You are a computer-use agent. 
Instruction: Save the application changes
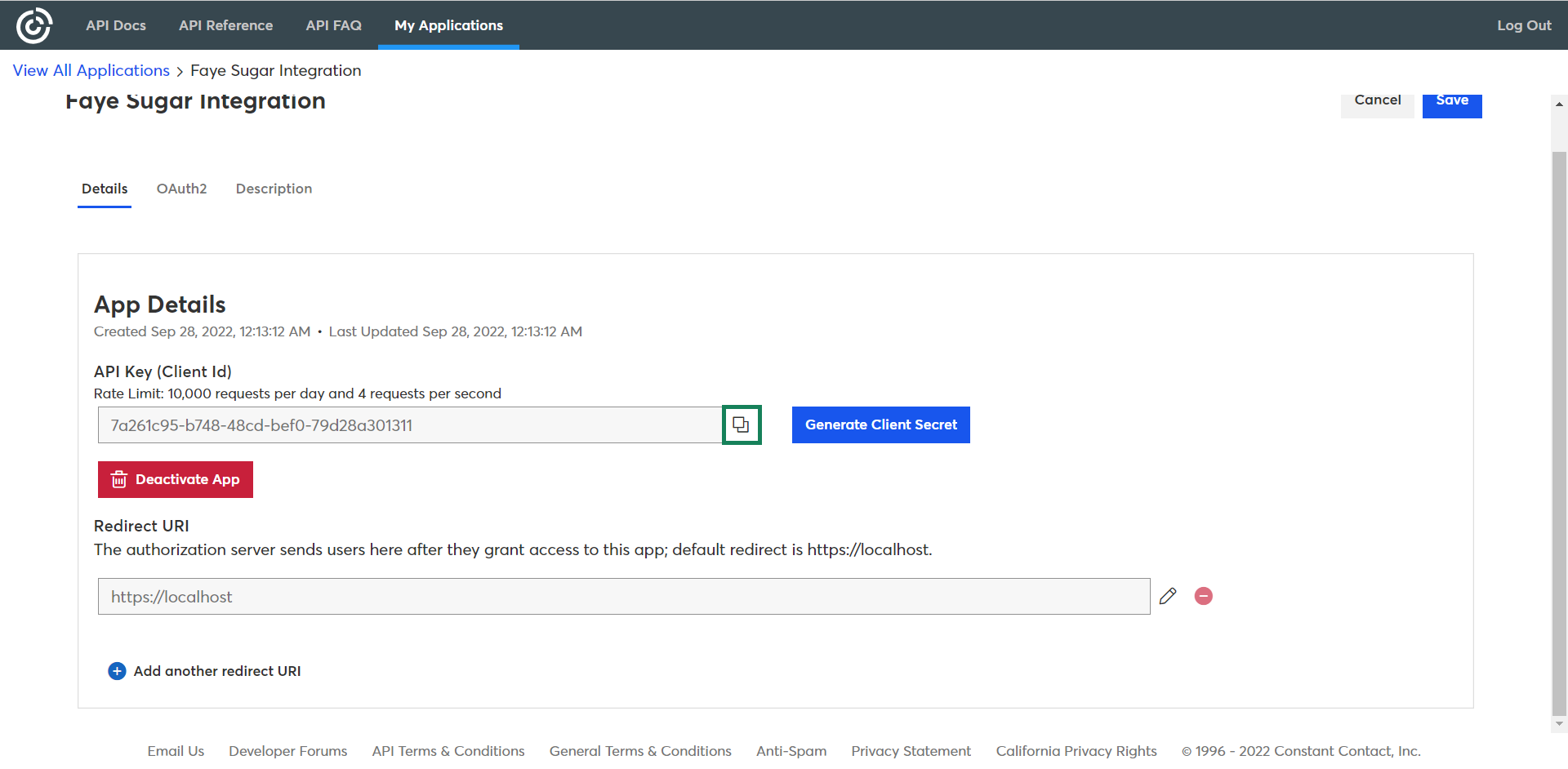(1451, 103)
